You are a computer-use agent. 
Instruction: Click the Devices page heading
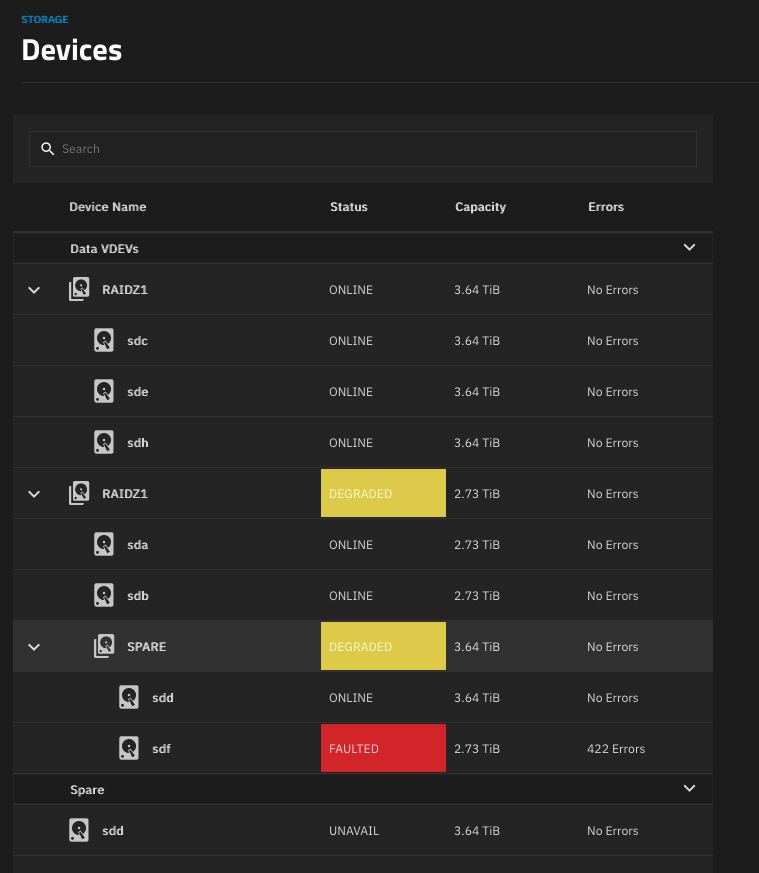coord(71,50)
